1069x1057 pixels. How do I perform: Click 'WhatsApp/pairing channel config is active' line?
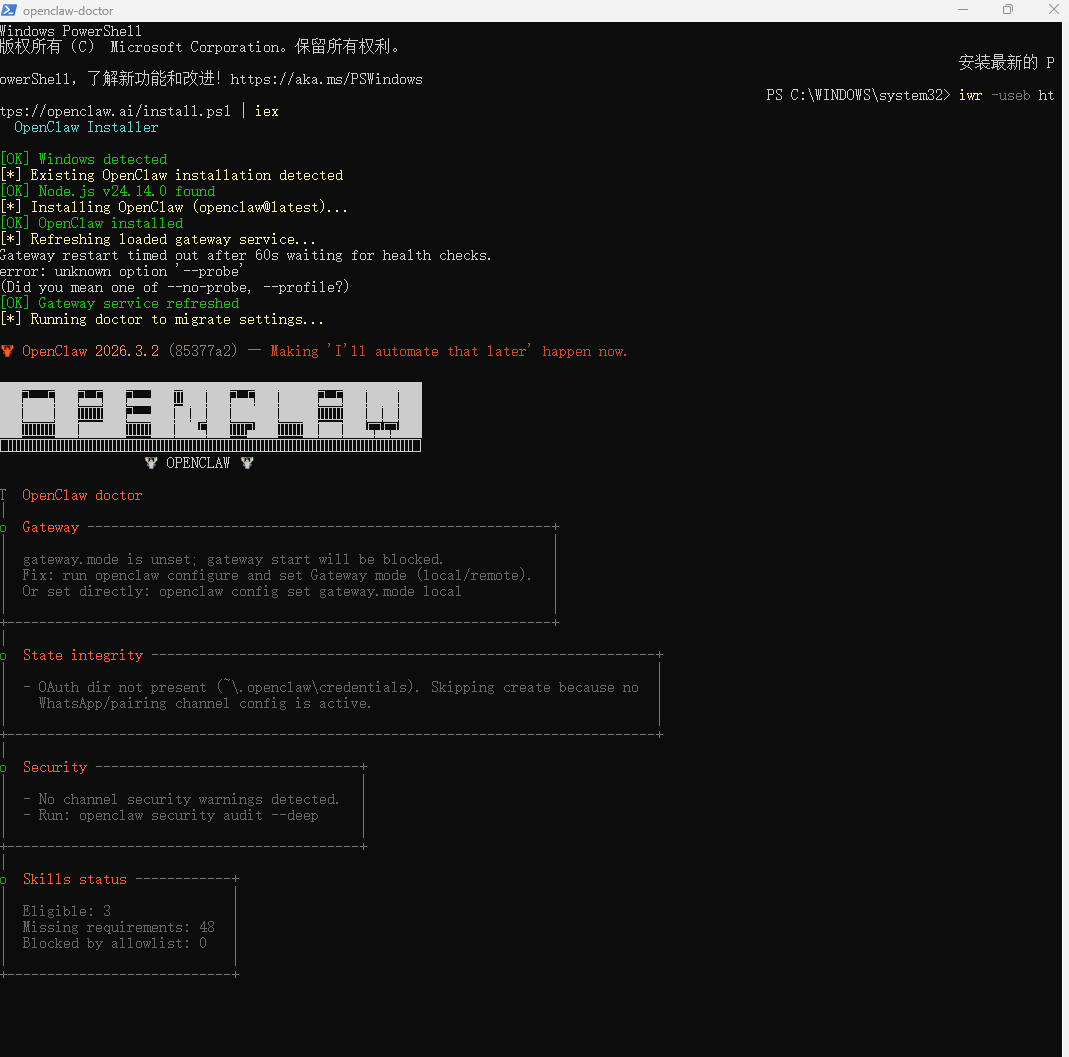pyautogui.click(x=205, y=704)
